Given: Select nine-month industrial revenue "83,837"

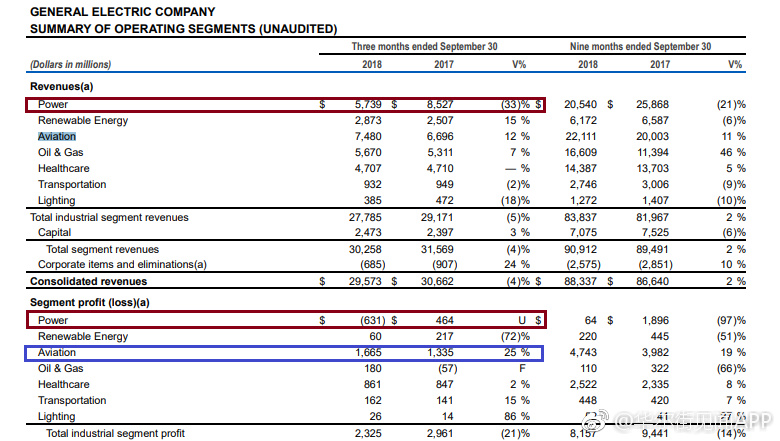Looking at the screenshot, I should 581,217.
